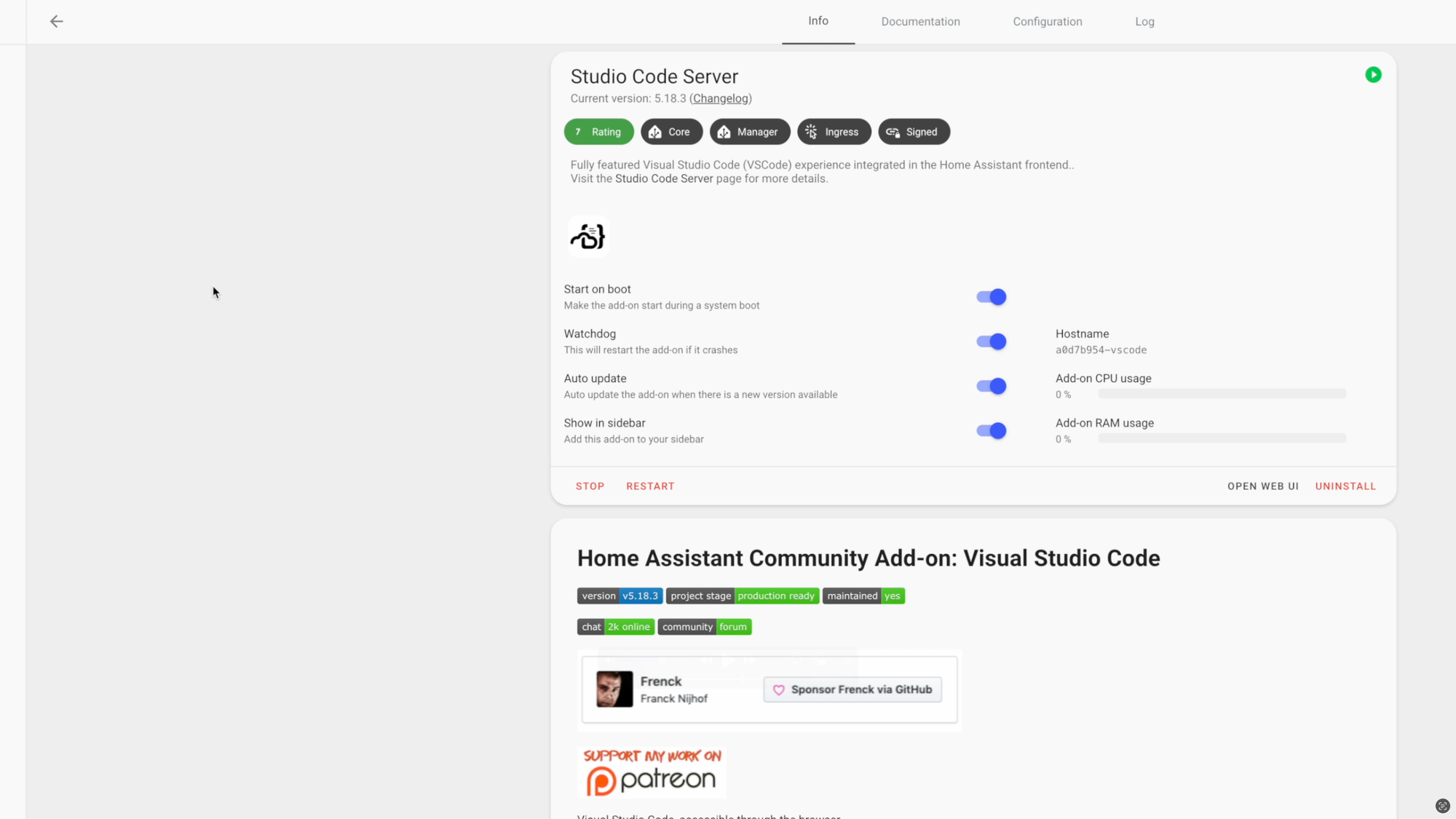1456x819 pixels.
Task: Disable the Auto update toggle
Action: coord(992,386)
